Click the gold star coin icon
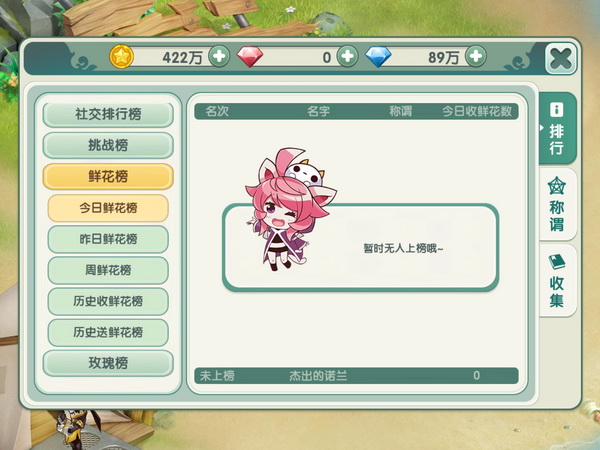The height and width of the screenshot is (450, 600). (122, 56)
